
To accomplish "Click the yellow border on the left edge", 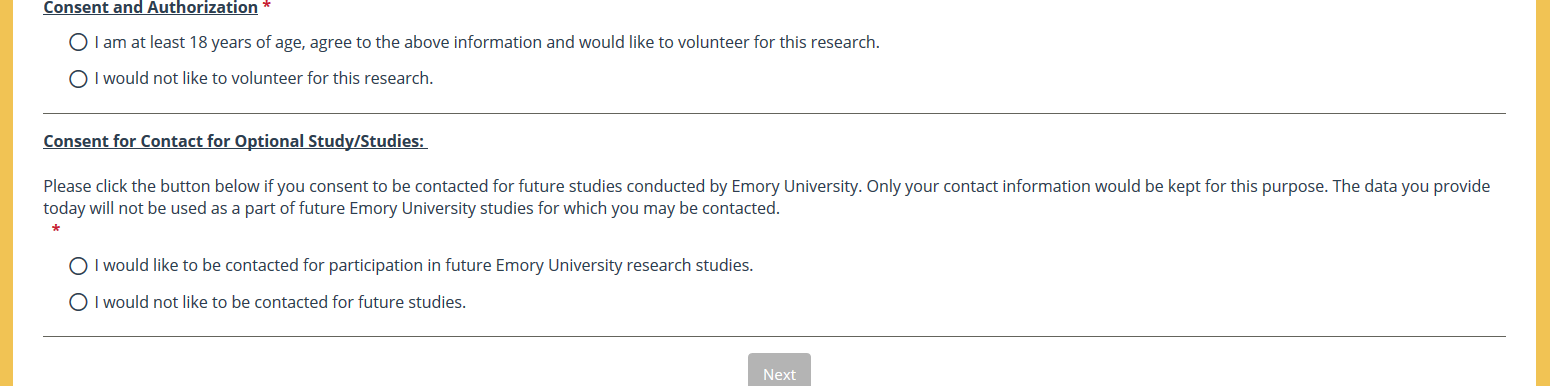I will (6, 193).
